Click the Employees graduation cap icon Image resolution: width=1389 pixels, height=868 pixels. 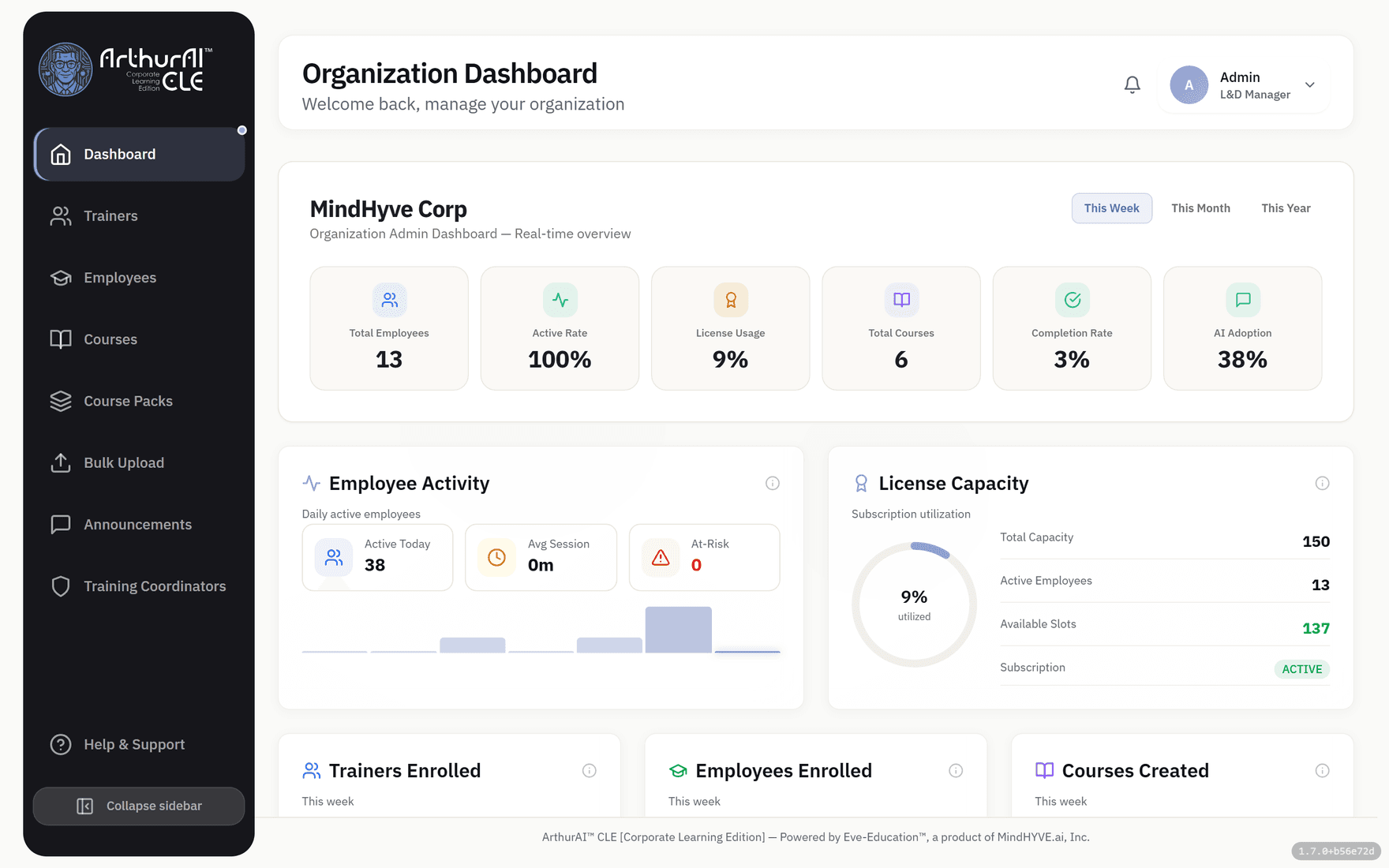(61, 278)
